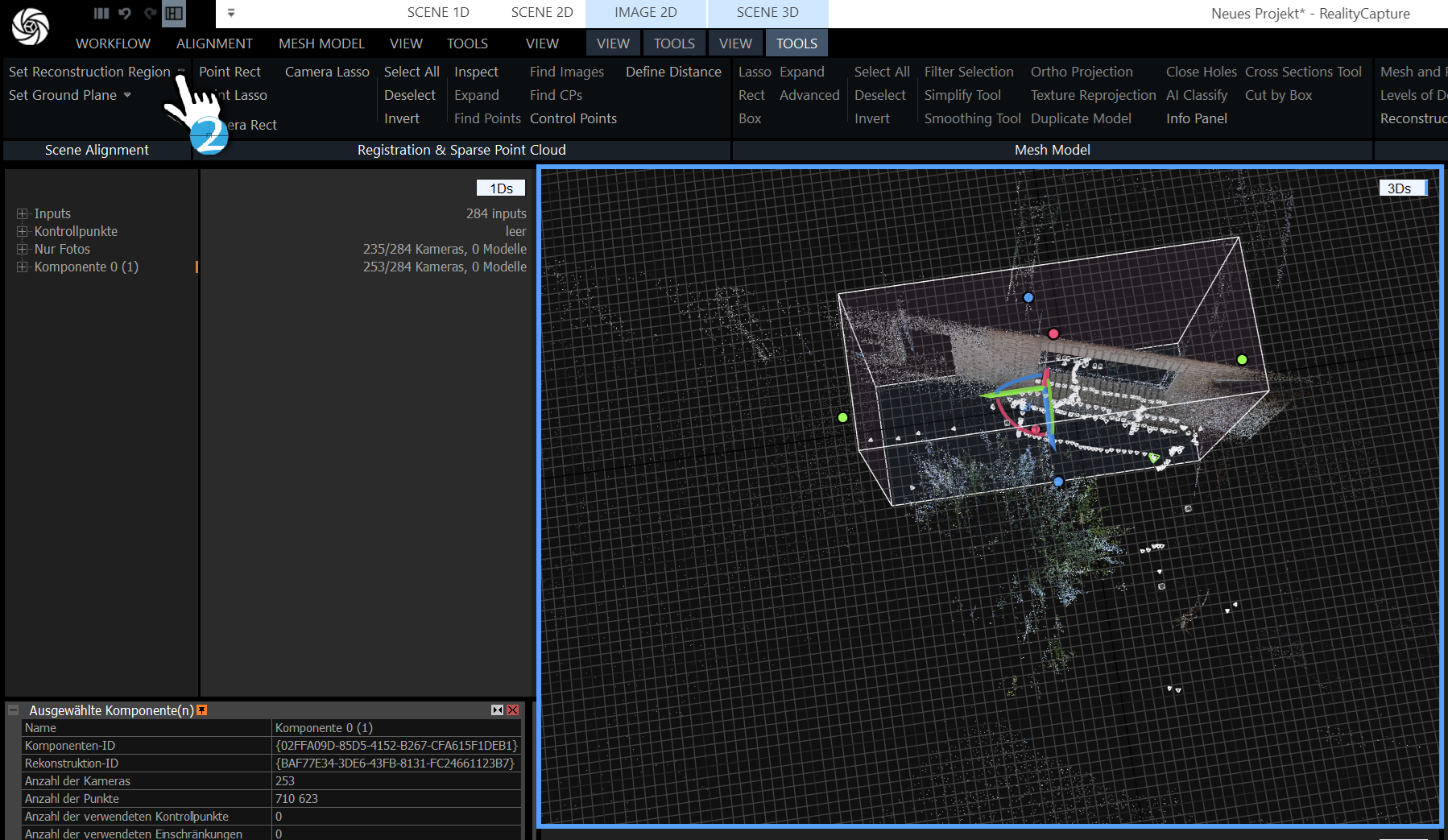
Task: Click Ortho Projection
Action: (1082, 72)
